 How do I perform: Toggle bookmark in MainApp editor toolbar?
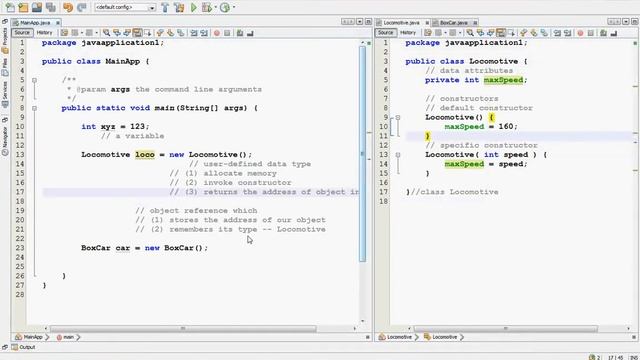pyautogui.click(x=181, y=33)
